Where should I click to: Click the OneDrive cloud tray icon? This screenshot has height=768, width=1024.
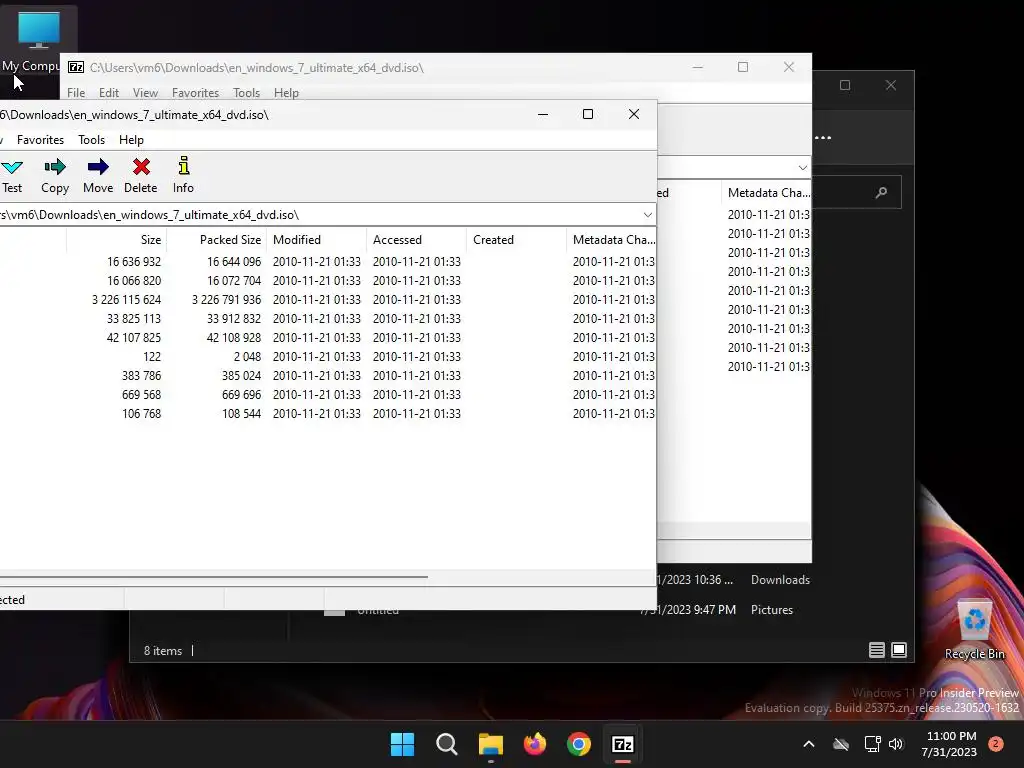point(841,744)
